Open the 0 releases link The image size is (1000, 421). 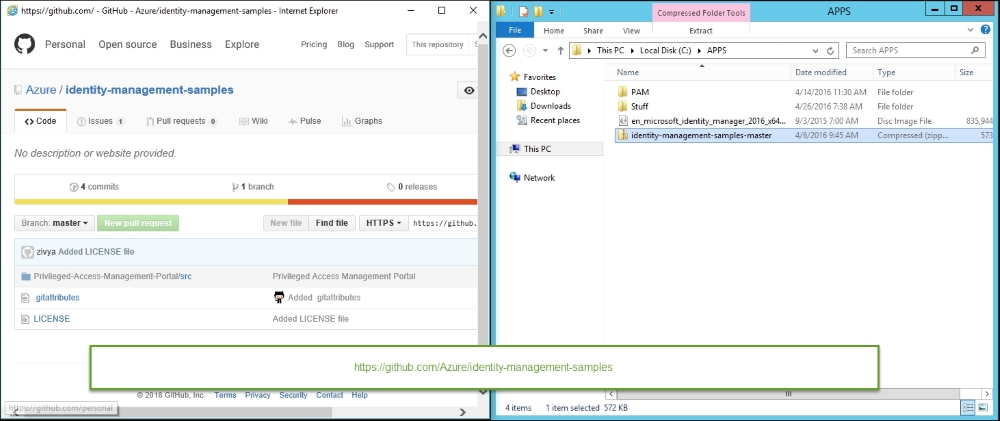click(x=412, y=187)
